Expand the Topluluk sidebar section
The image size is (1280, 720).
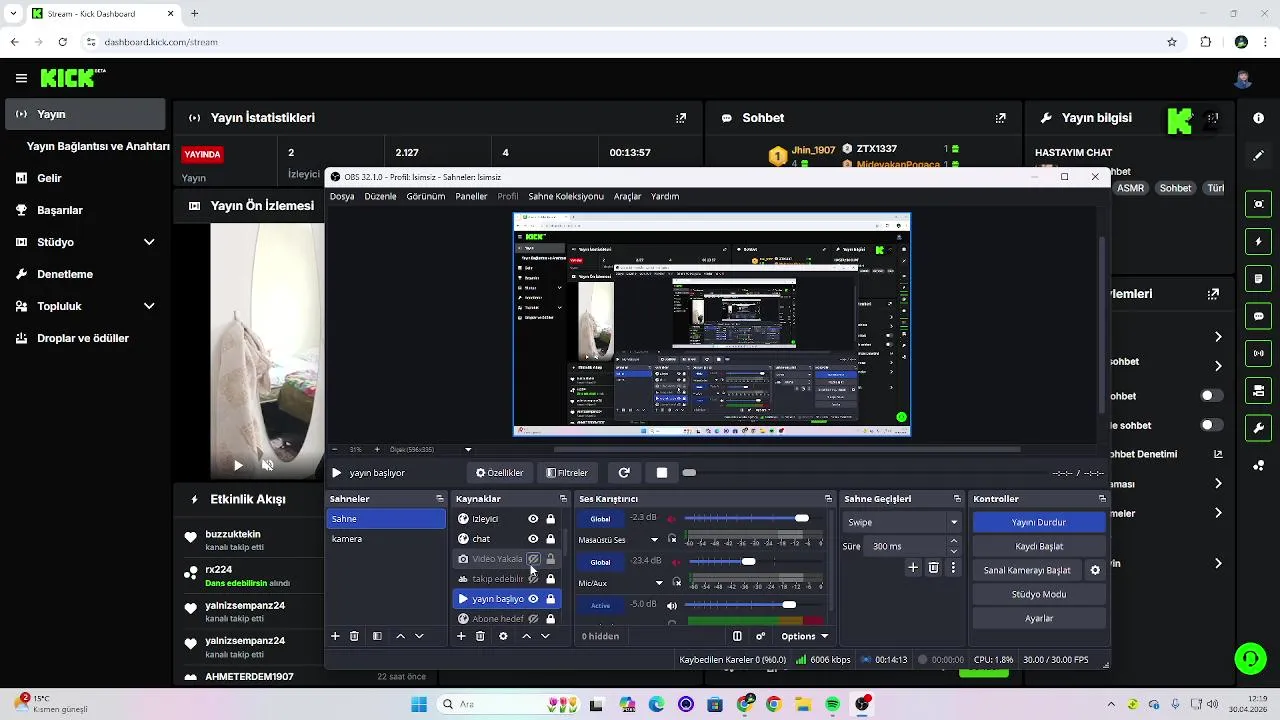pos(149,306)
